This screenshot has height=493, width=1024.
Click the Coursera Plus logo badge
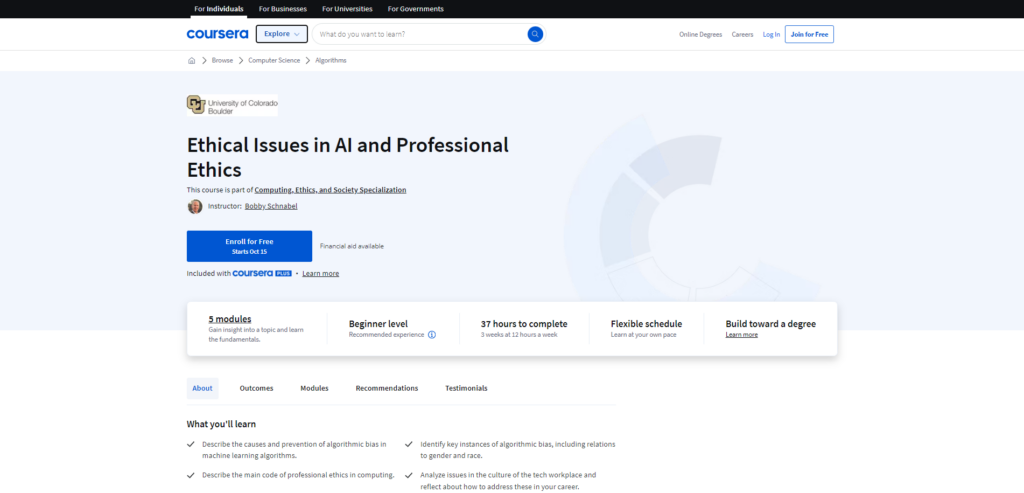[x=262, y=274]
